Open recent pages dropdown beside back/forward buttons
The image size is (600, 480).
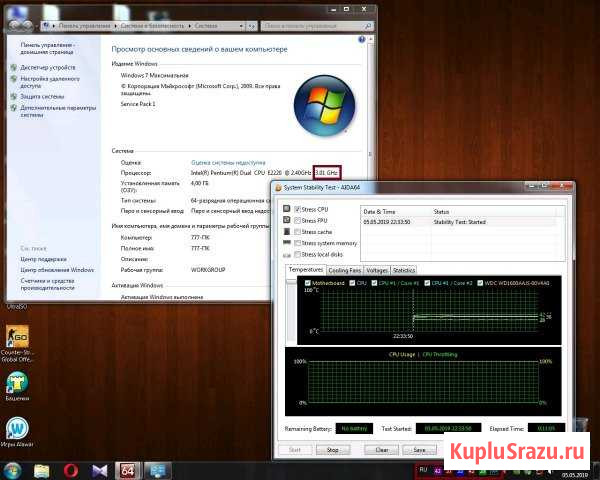tap(37, 26)
